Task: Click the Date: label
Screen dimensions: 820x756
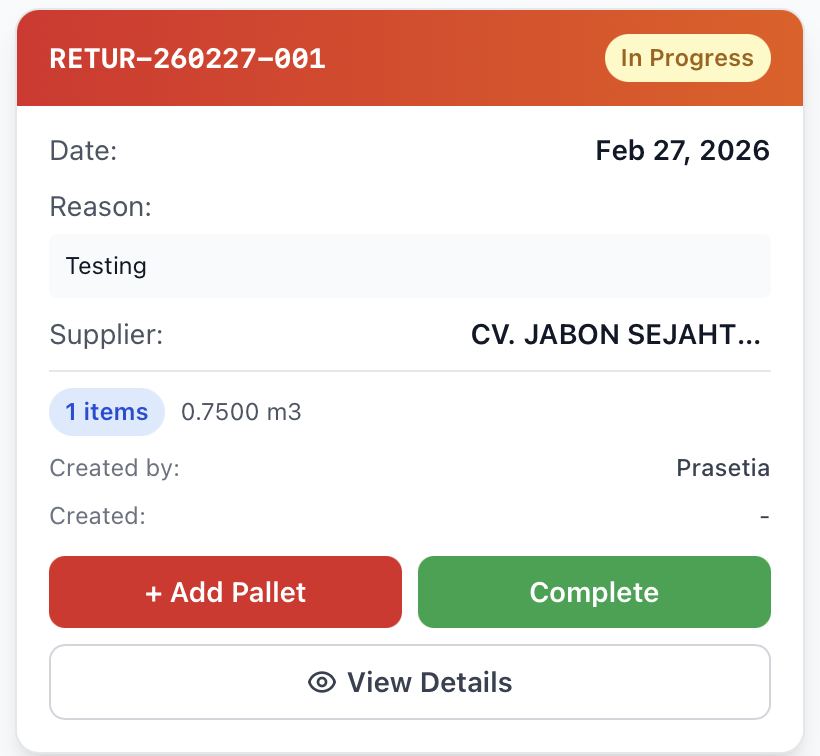Action: [84, 152]
